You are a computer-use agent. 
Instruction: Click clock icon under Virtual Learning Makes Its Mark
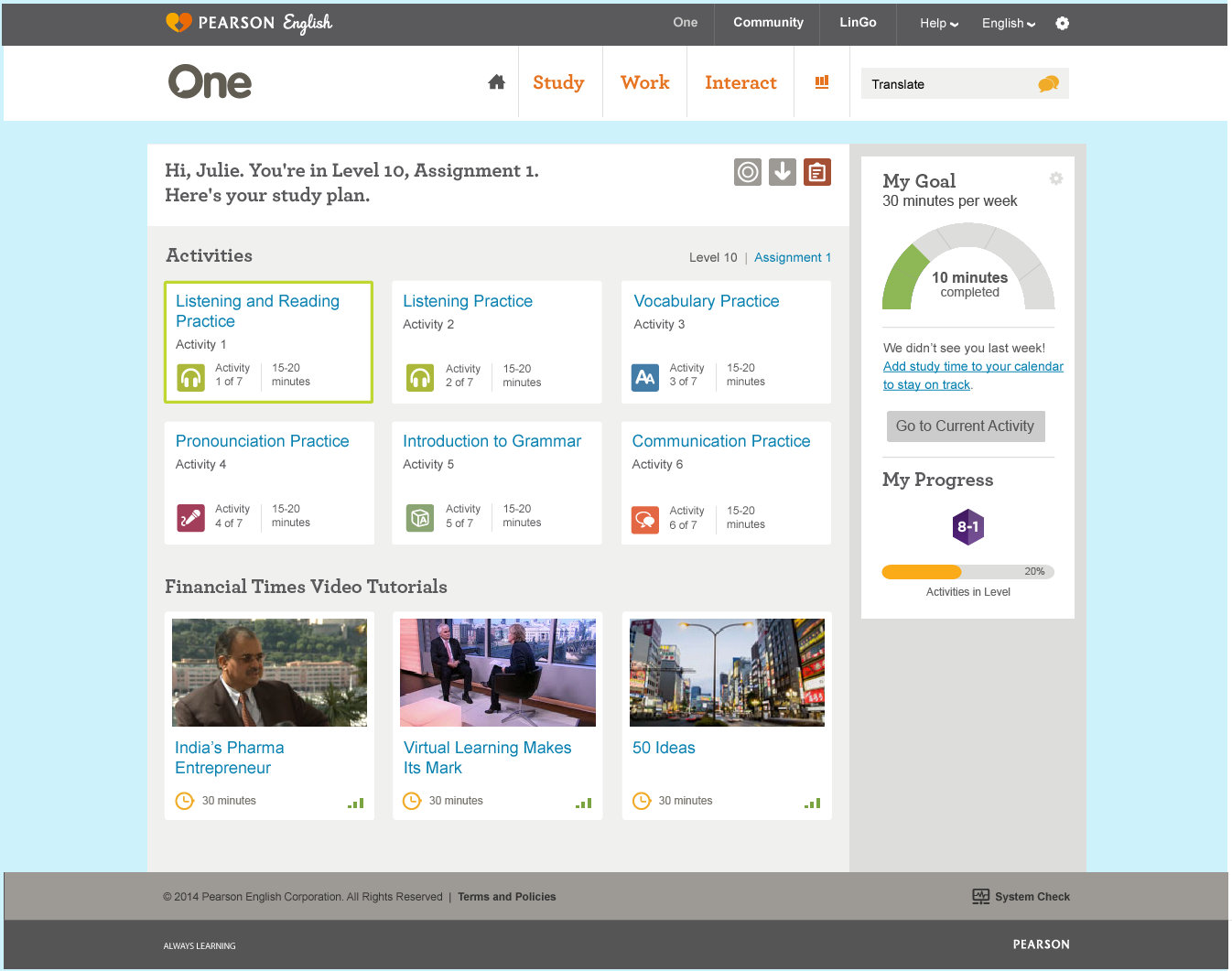(412, 801)
